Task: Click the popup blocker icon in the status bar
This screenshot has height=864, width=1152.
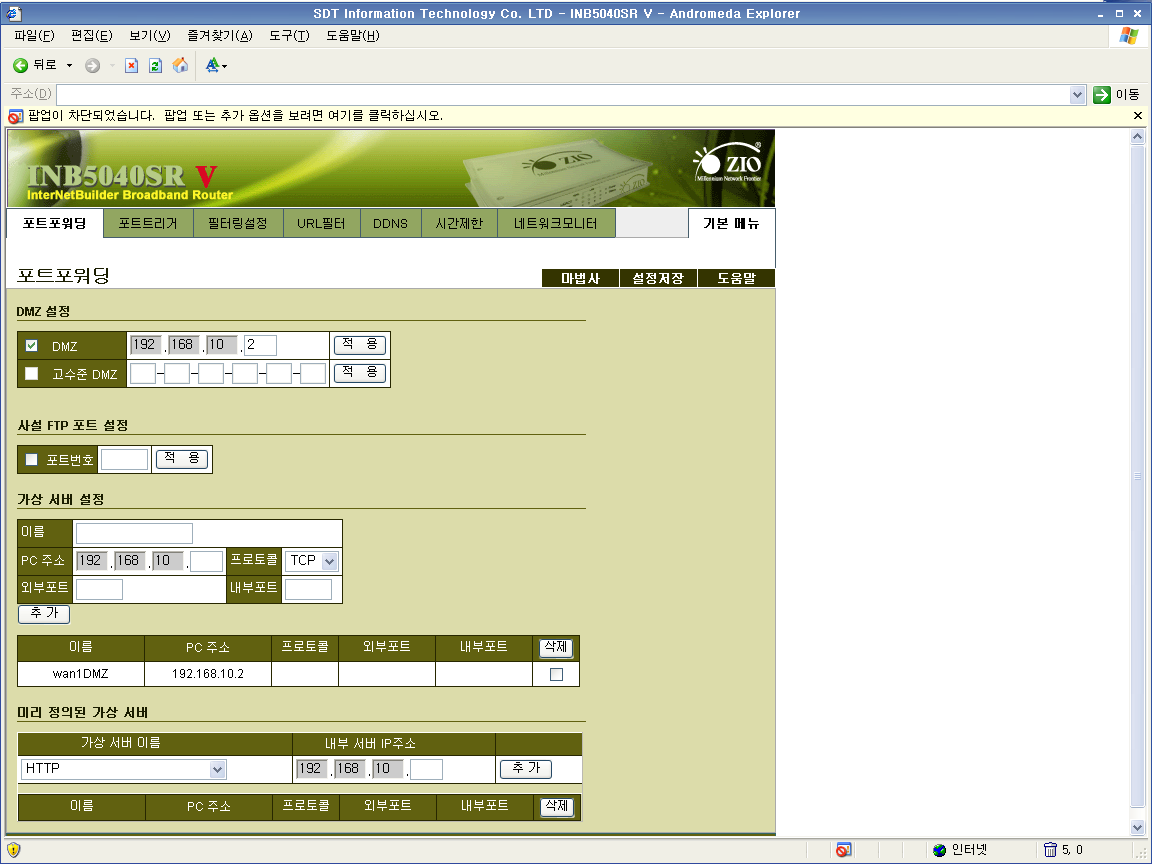Action: coord(843,850)
